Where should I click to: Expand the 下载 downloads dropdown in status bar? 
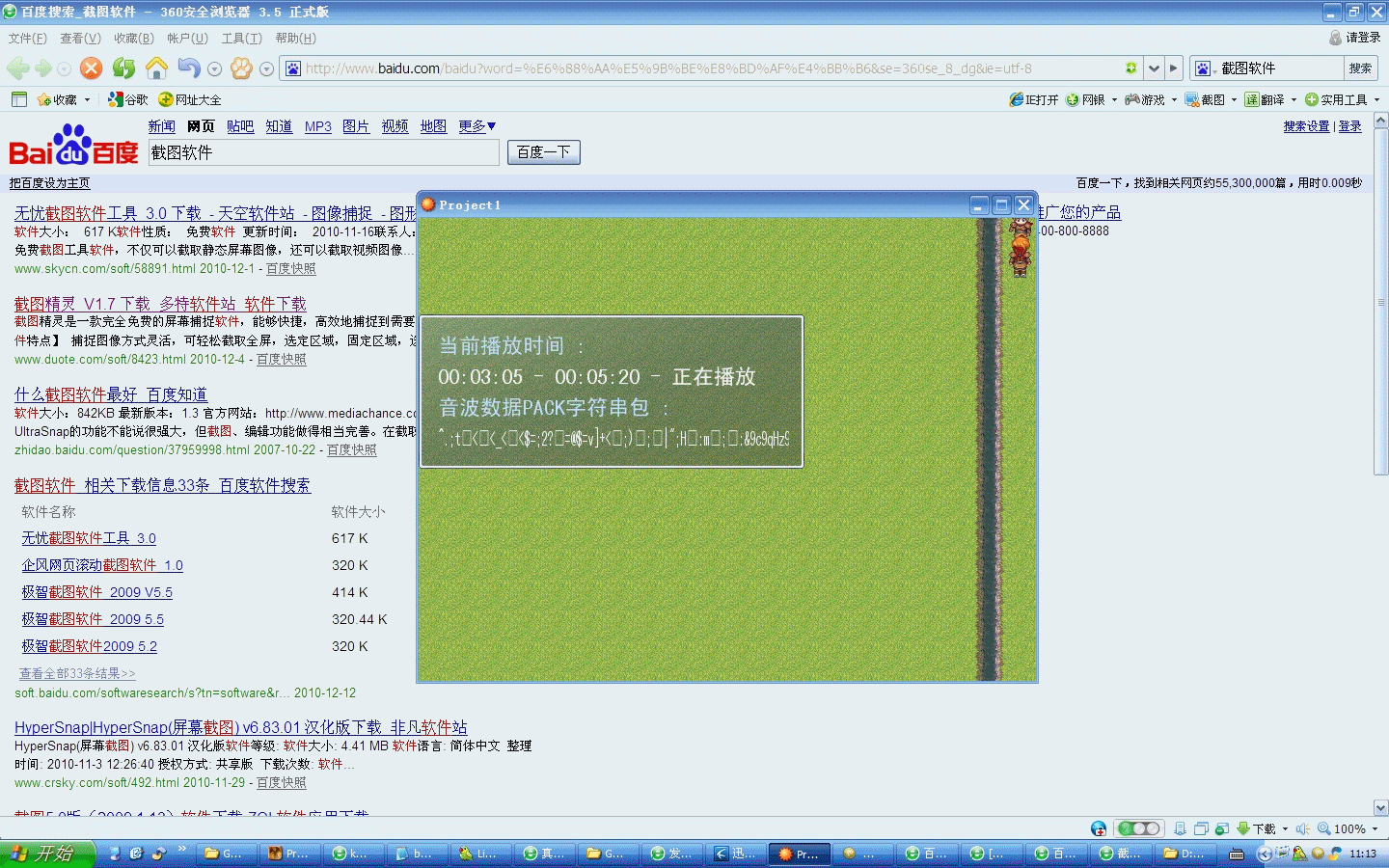click(1285, 828)
